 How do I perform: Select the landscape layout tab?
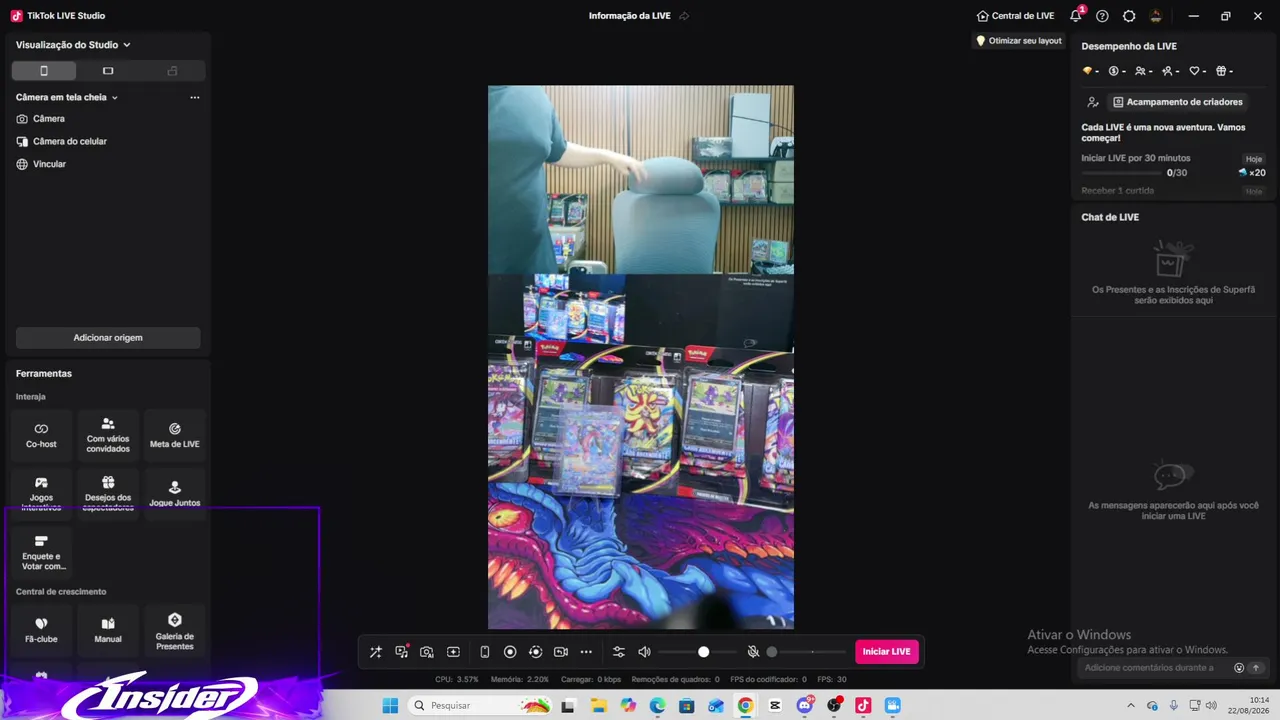pyautogui.click(x=108, y=71)
